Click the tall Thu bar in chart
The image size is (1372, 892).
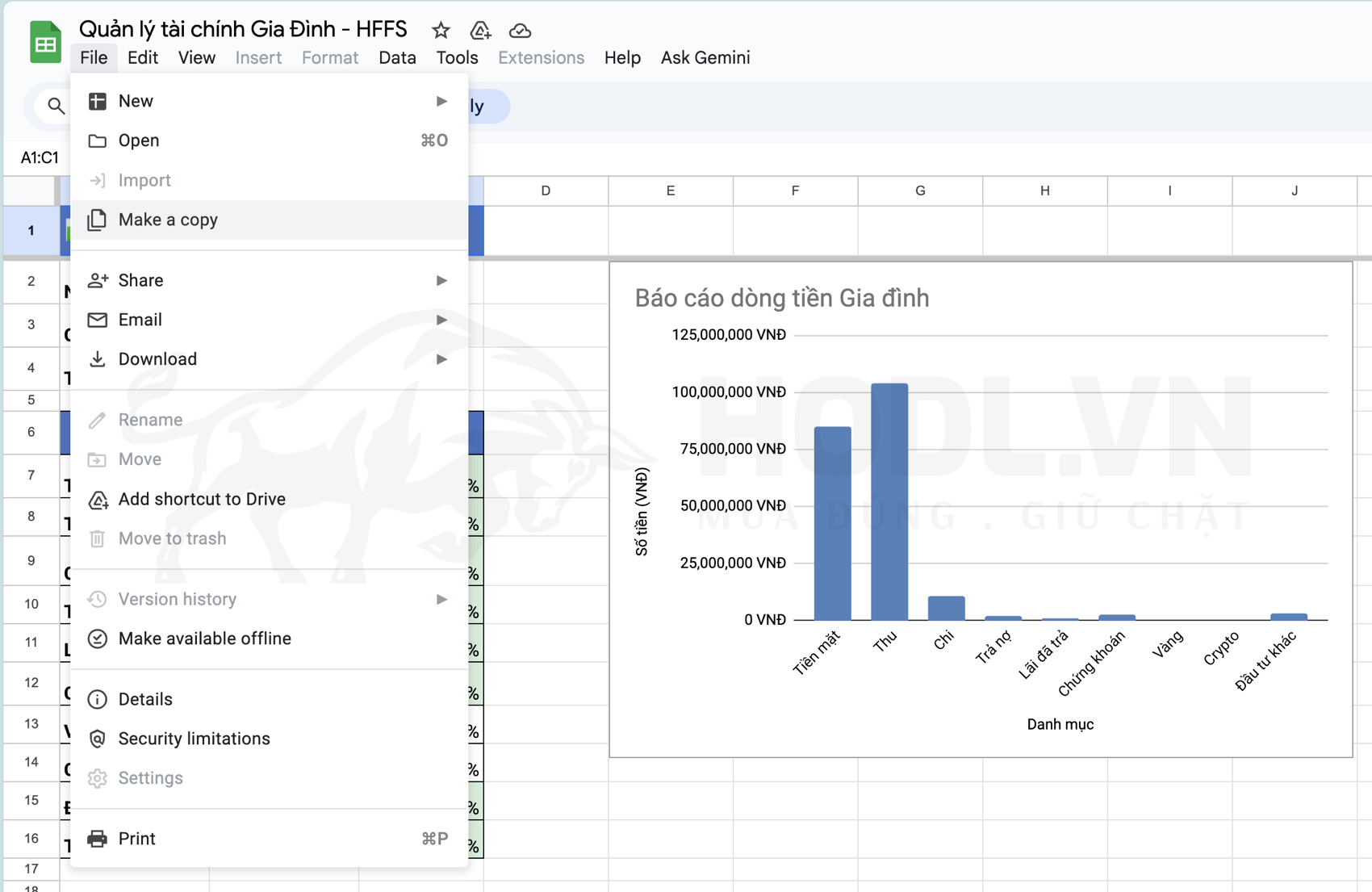pyautogui.click(x=889, y=500)
